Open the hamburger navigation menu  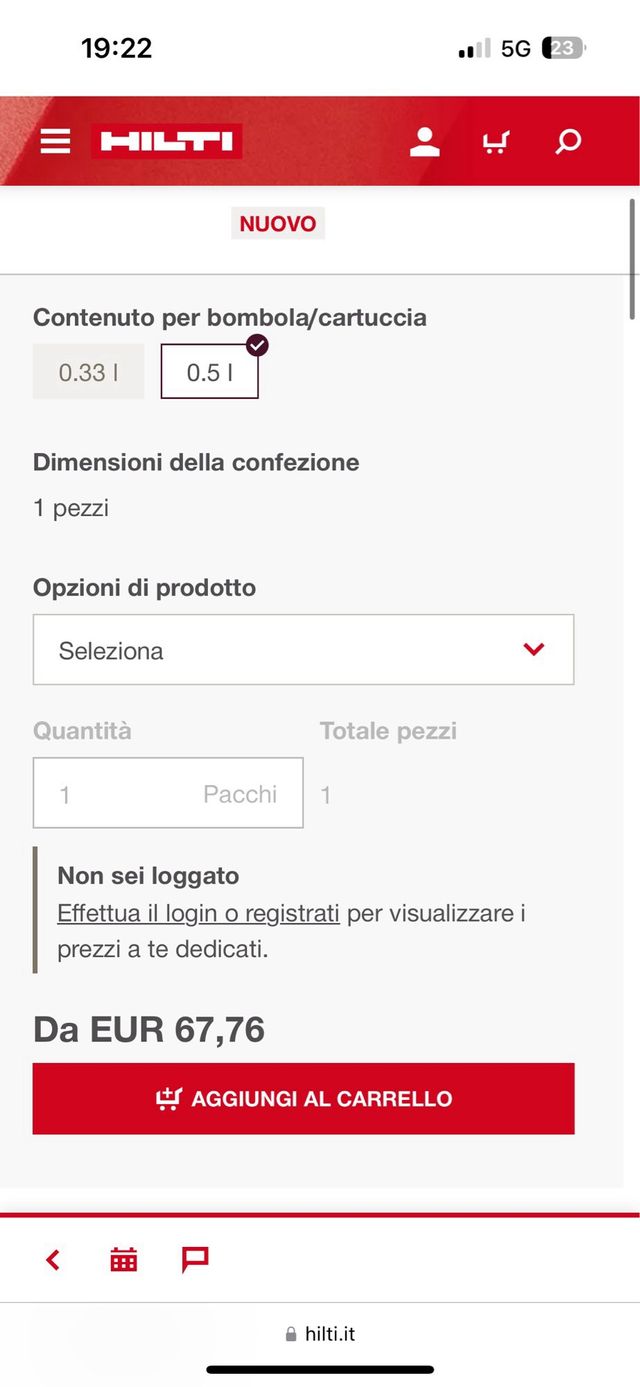55,141
